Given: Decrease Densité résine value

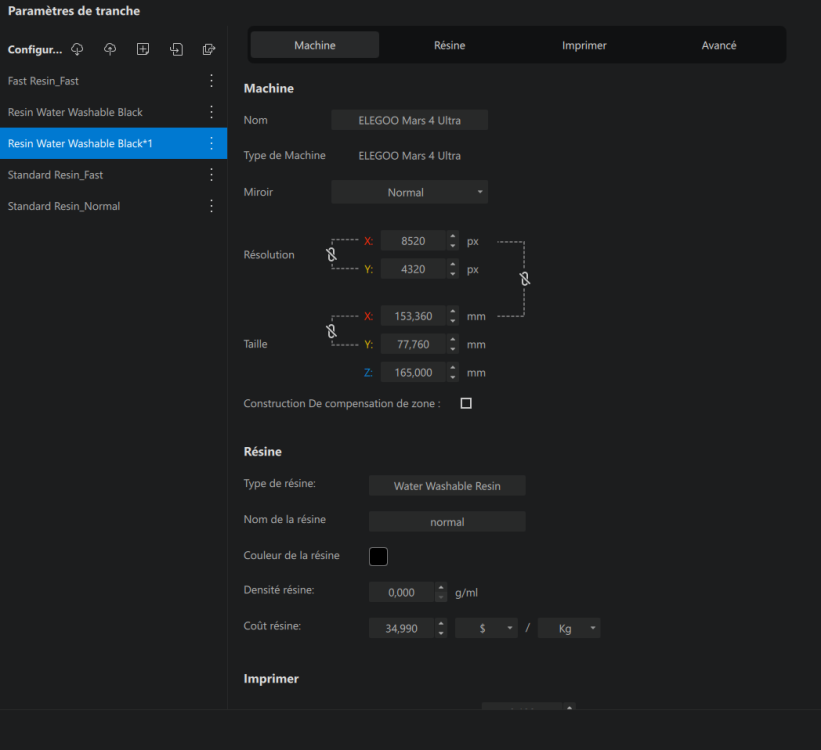Looking at the screenshot, I should pyautogui.click(x=441, y=598).
